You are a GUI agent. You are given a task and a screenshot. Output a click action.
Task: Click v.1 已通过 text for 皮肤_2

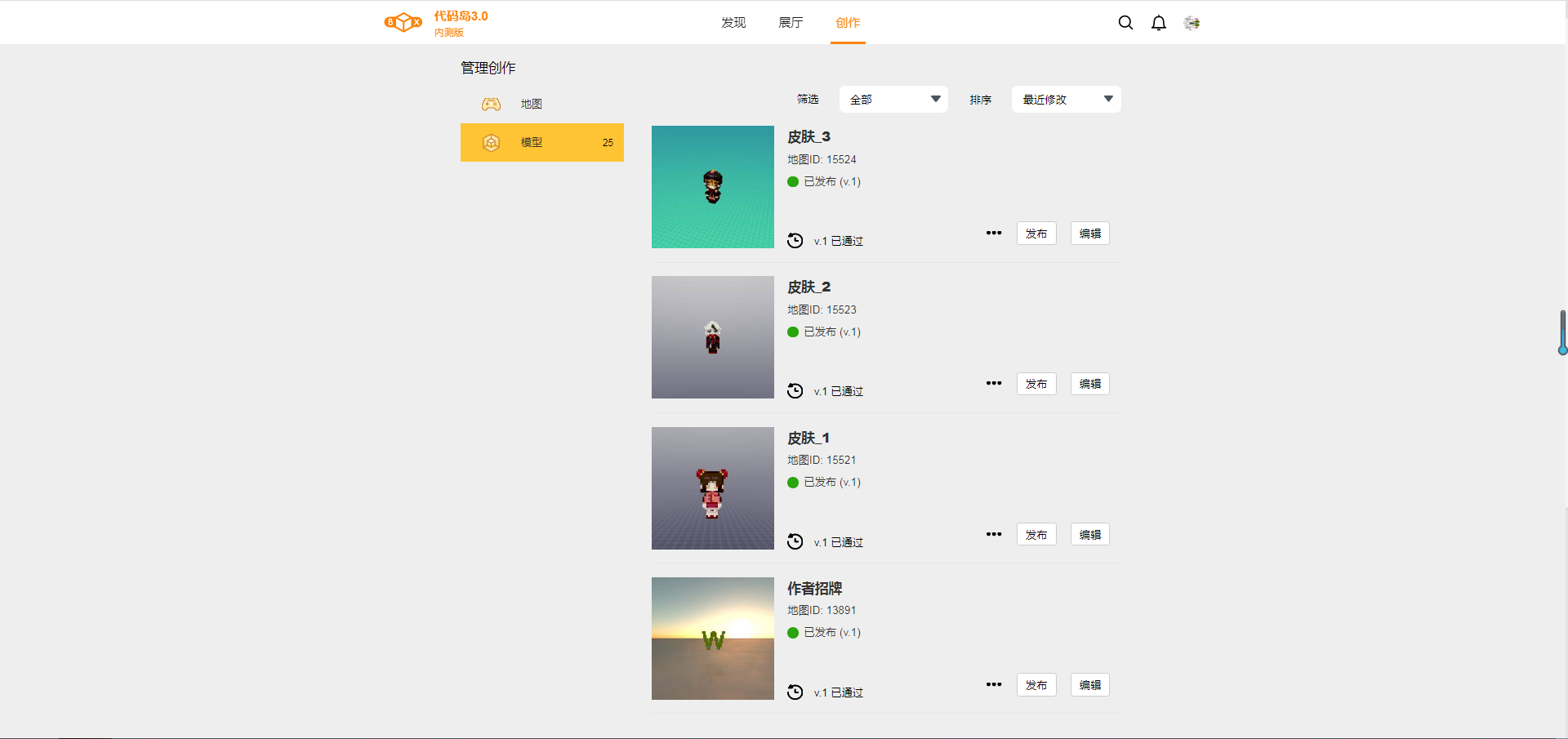click(x=839, y=391)
